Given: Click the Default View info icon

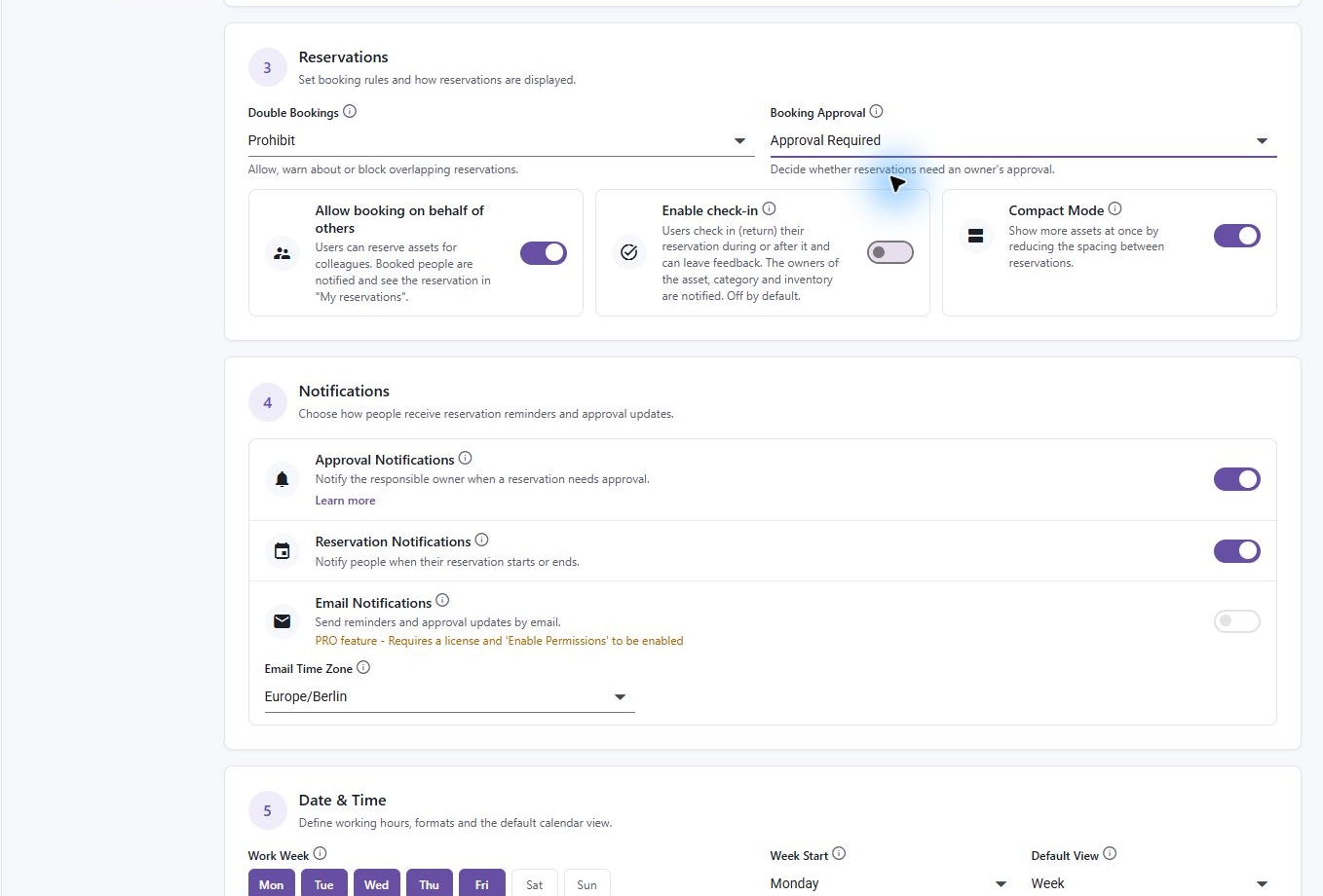Looking at the screenshot, I should [1110, 854].
